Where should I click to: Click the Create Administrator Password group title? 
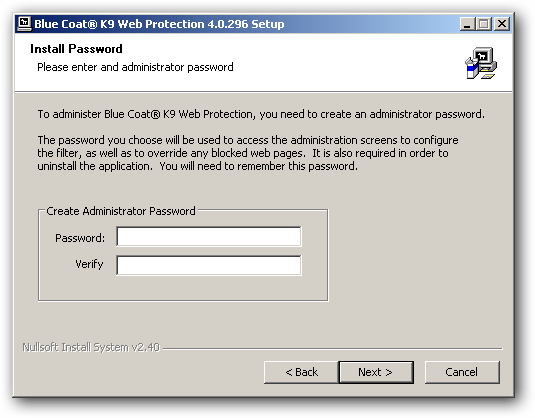pos(121,211)
